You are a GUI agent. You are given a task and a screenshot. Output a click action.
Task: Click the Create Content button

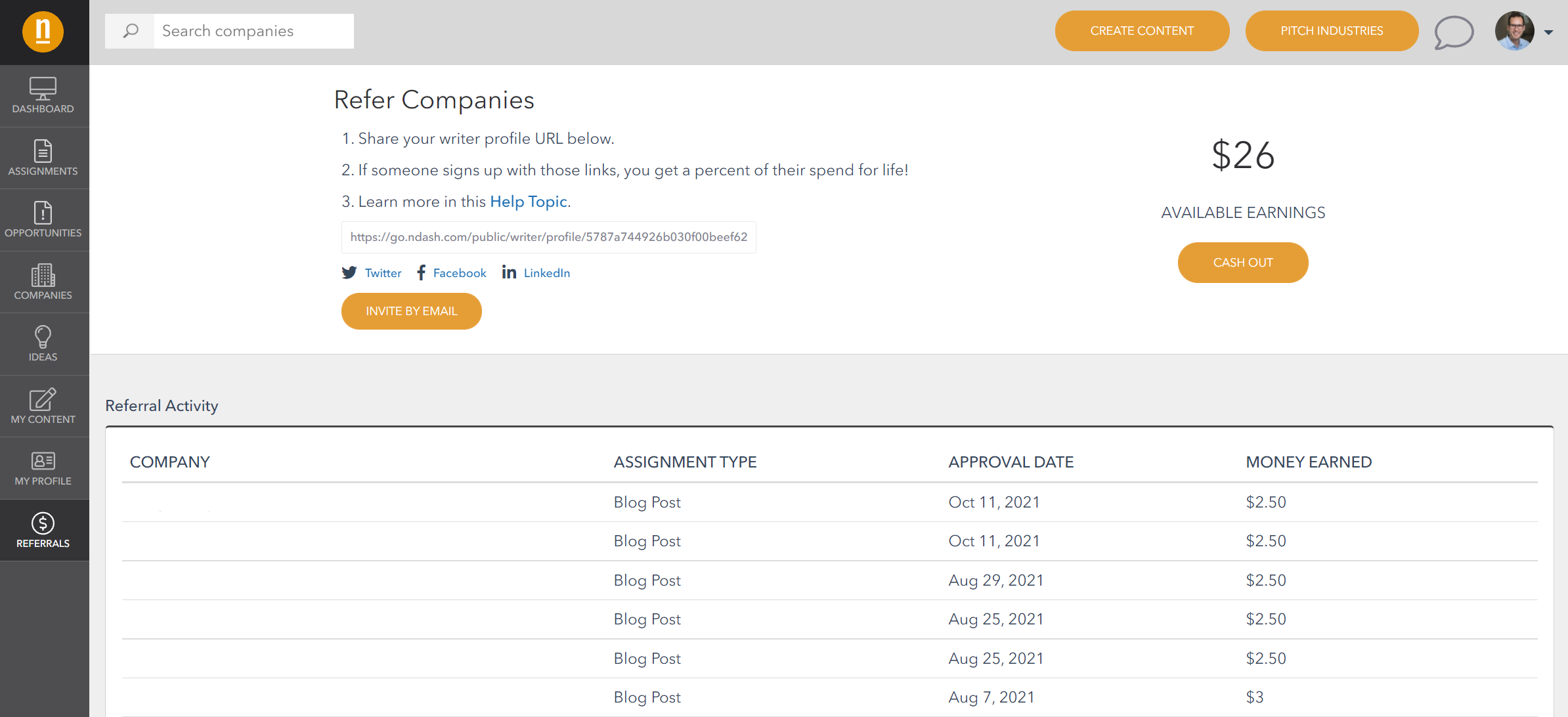coord(1142,30)
